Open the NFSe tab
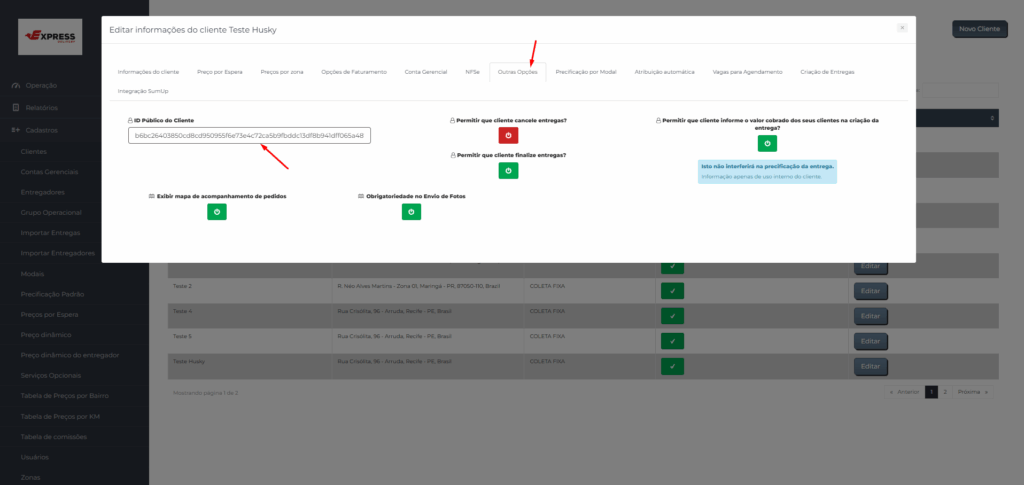Image resolution: width=1024 pixels, height=485 pixels. tap(472, 72)
